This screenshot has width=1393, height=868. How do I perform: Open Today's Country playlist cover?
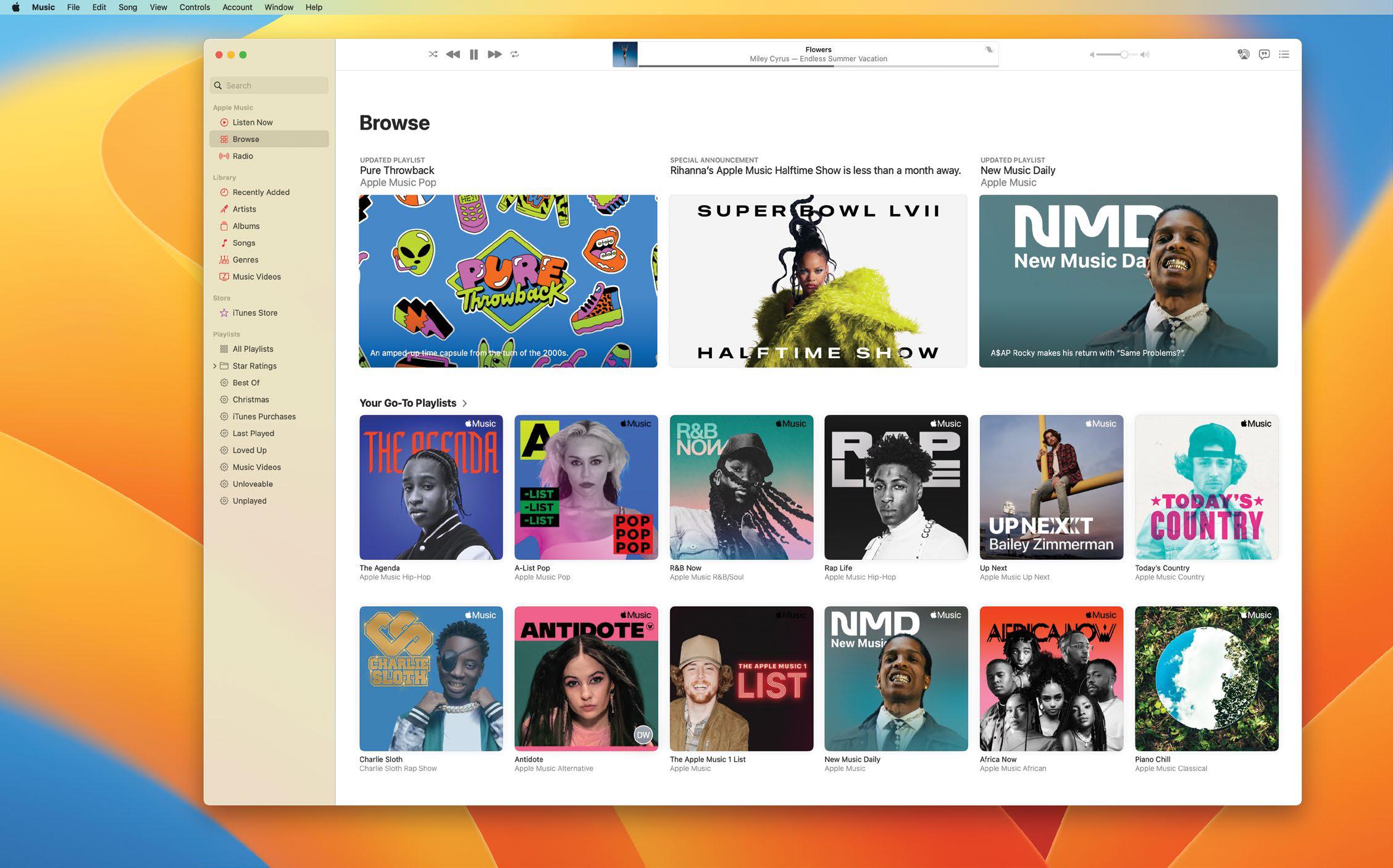pos(1207,487)
